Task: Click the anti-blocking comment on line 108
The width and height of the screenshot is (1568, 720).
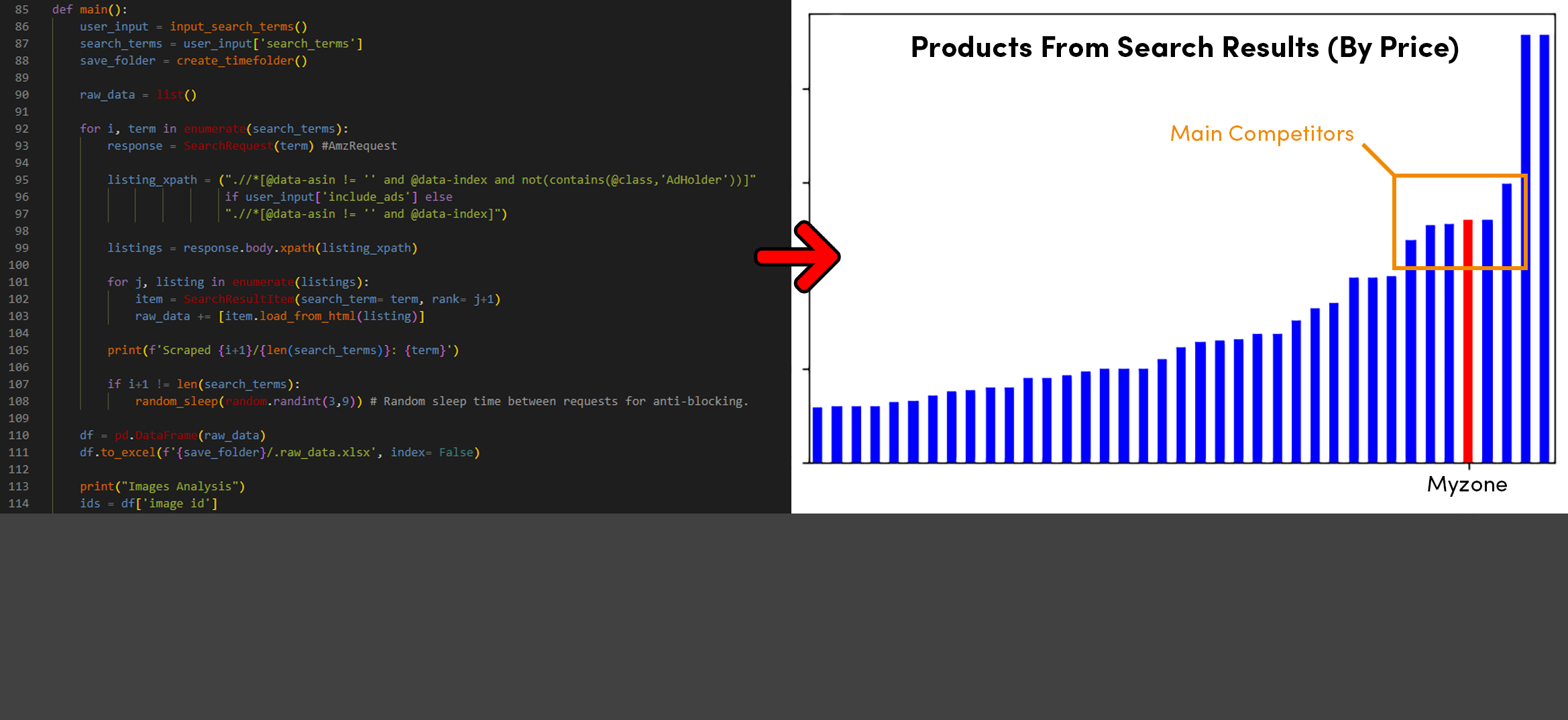Action: 559,401
